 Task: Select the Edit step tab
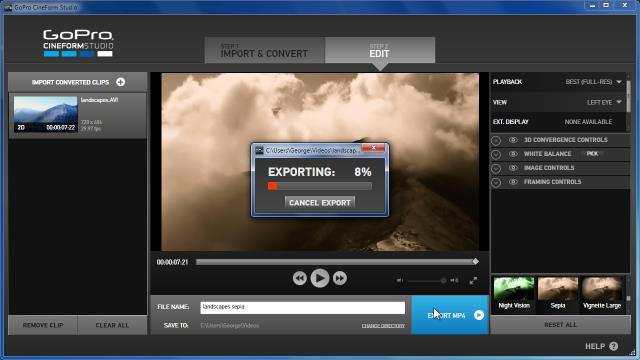pyautogui.click(x=380, y=50)
